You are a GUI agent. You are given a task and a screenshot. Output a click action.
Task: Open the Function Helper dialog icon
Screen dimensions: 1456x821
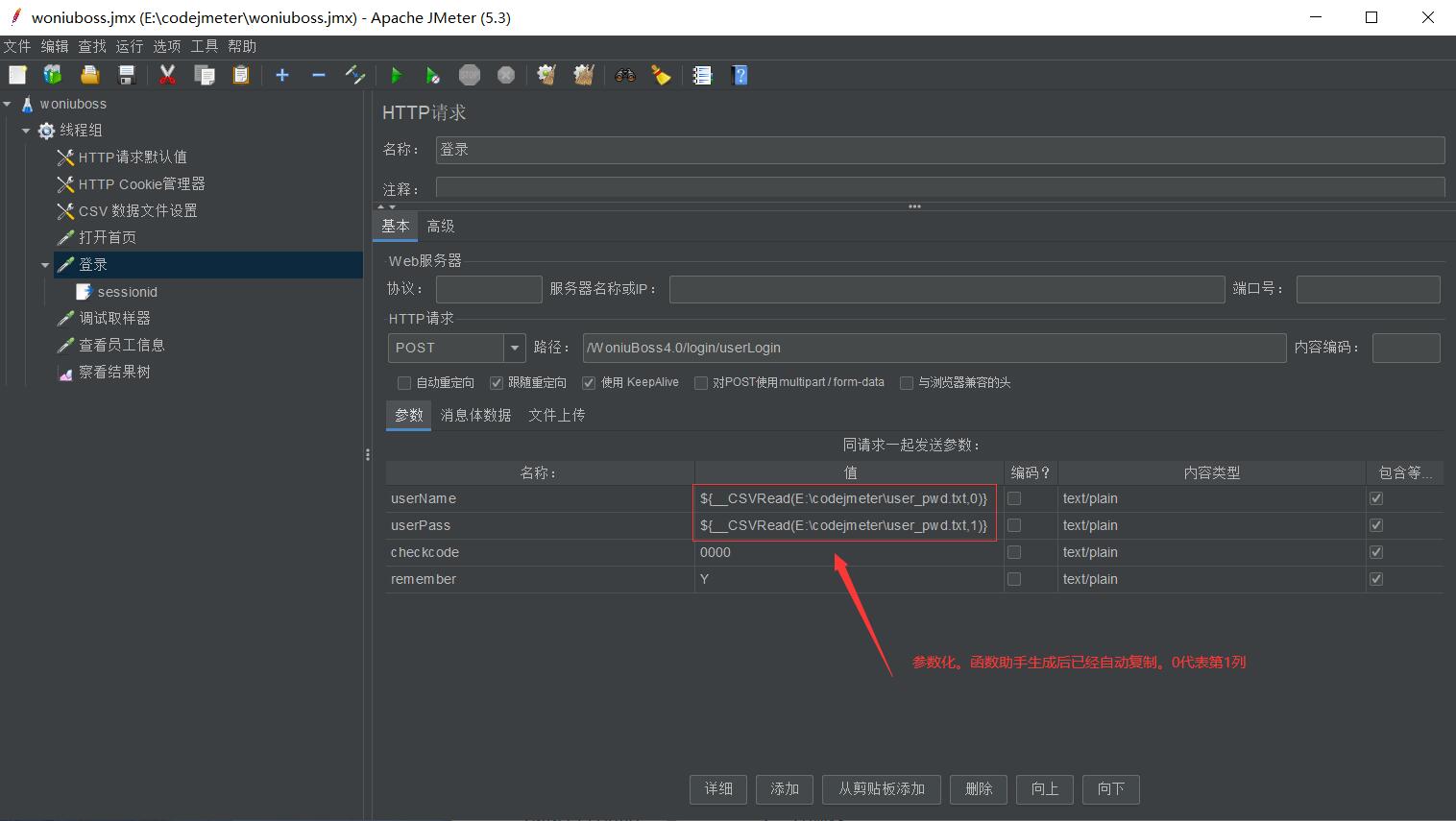[702, 75]
